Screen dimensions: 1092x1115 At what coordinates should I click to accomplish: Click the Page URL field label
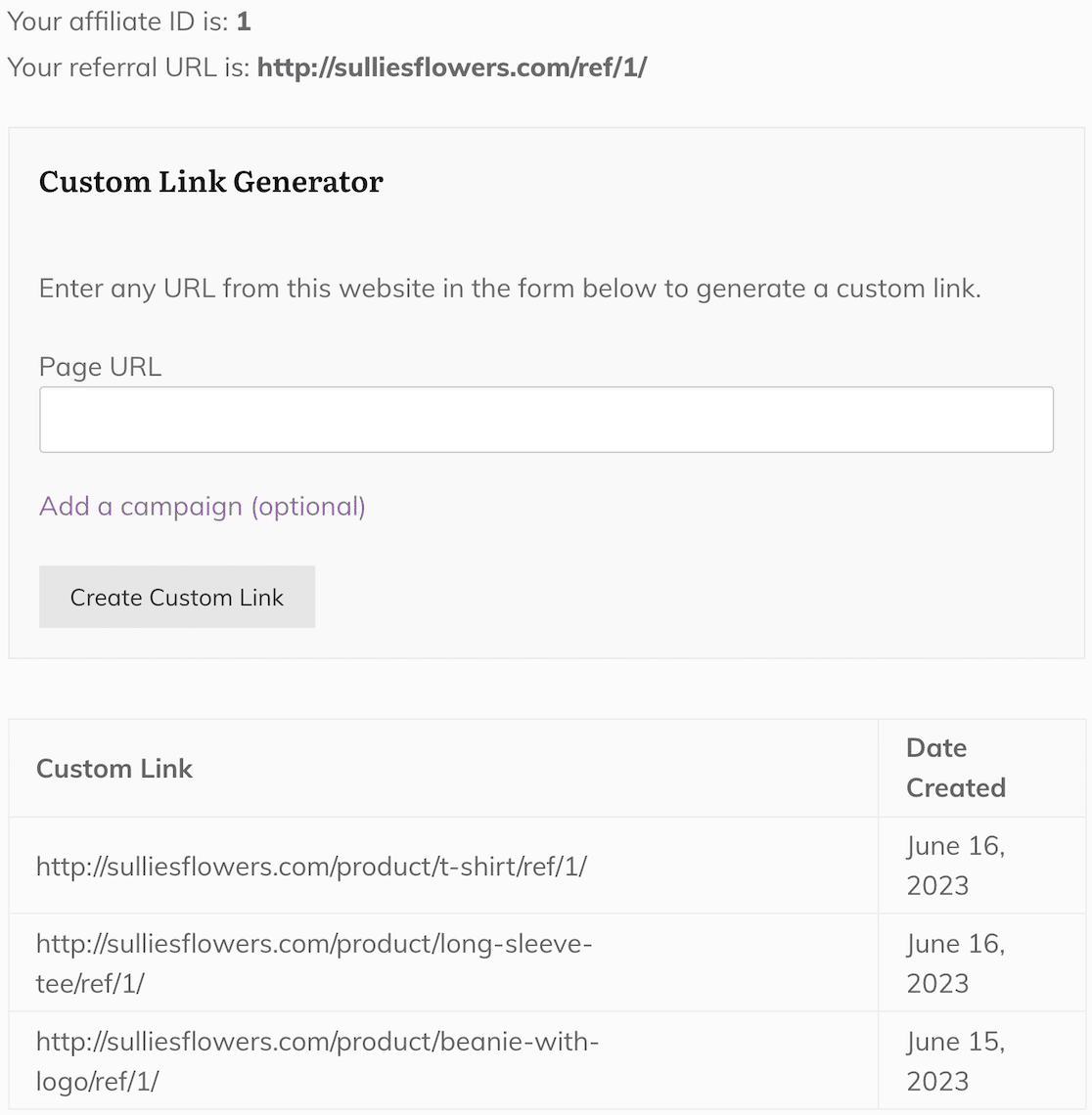pyautogui.click(x=100, y=367)
